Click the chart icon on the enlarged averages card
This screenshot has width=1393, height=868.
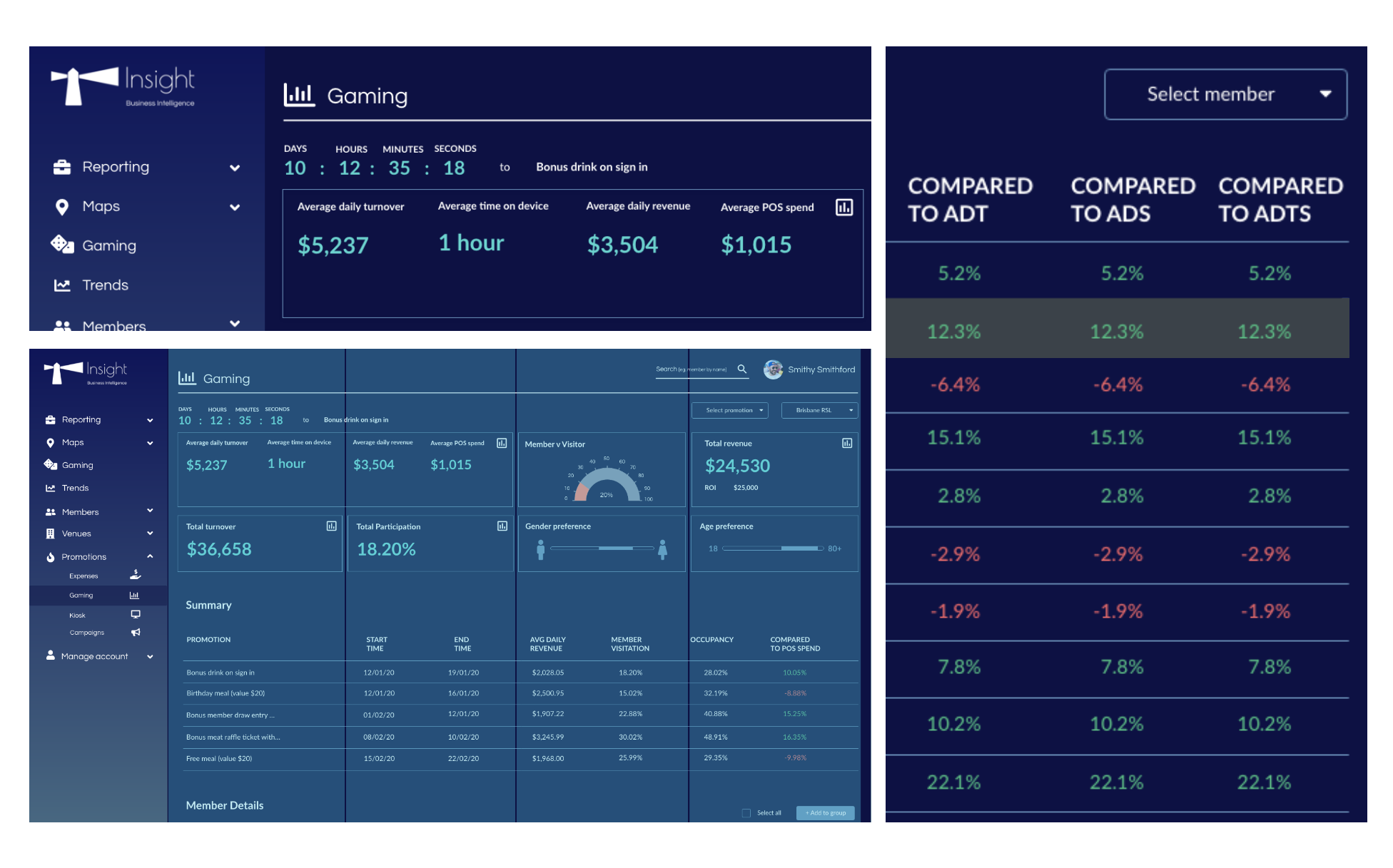[x=844, y=207]
